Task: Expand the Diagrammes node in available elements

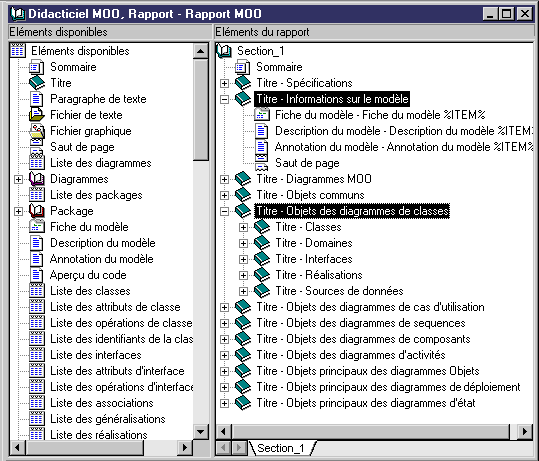Action: click(x=18, y=179)
